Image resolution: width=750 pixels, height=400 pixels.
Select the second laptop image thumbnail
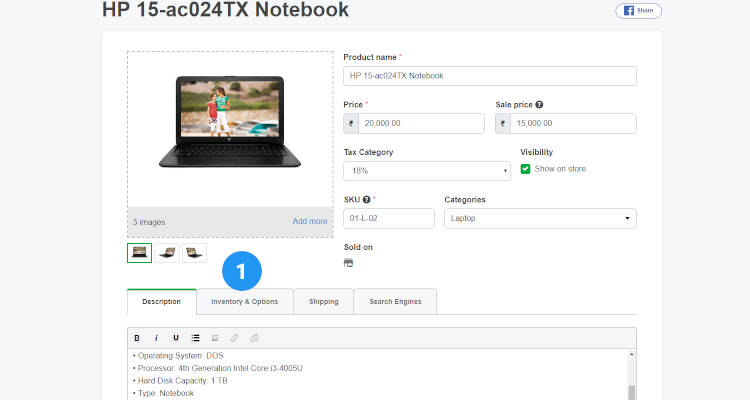coord(167,253)
